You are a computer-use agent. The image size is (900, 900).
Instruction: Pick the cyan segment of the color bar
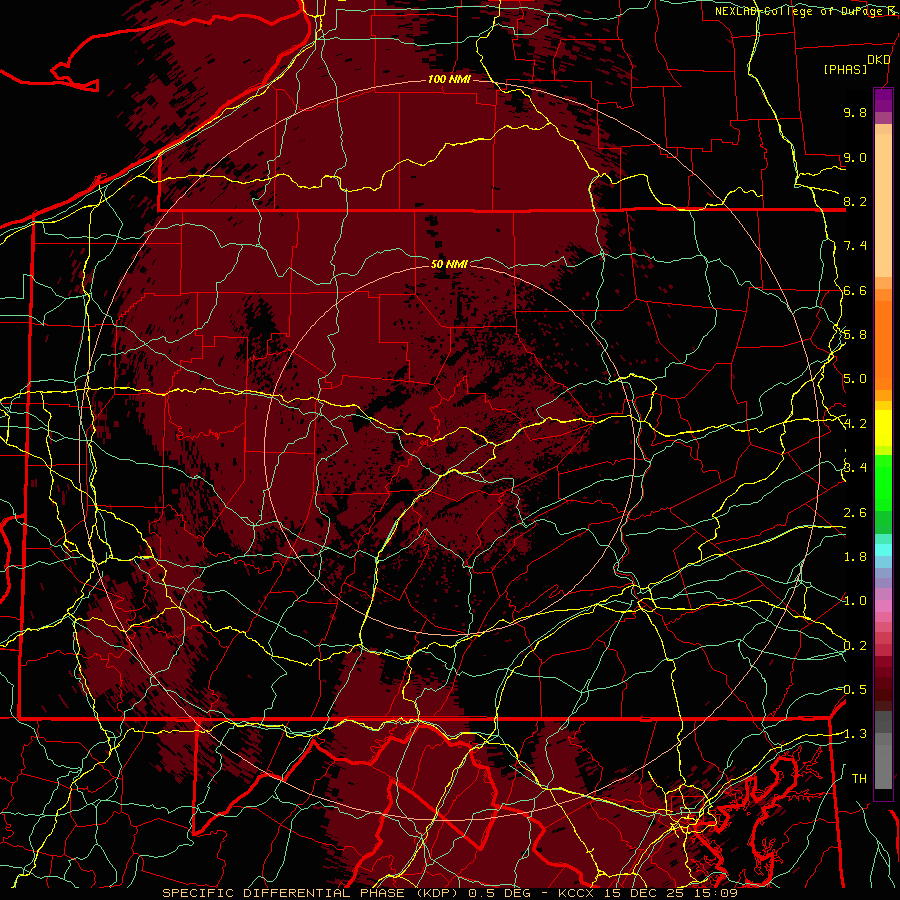point(883,550)
